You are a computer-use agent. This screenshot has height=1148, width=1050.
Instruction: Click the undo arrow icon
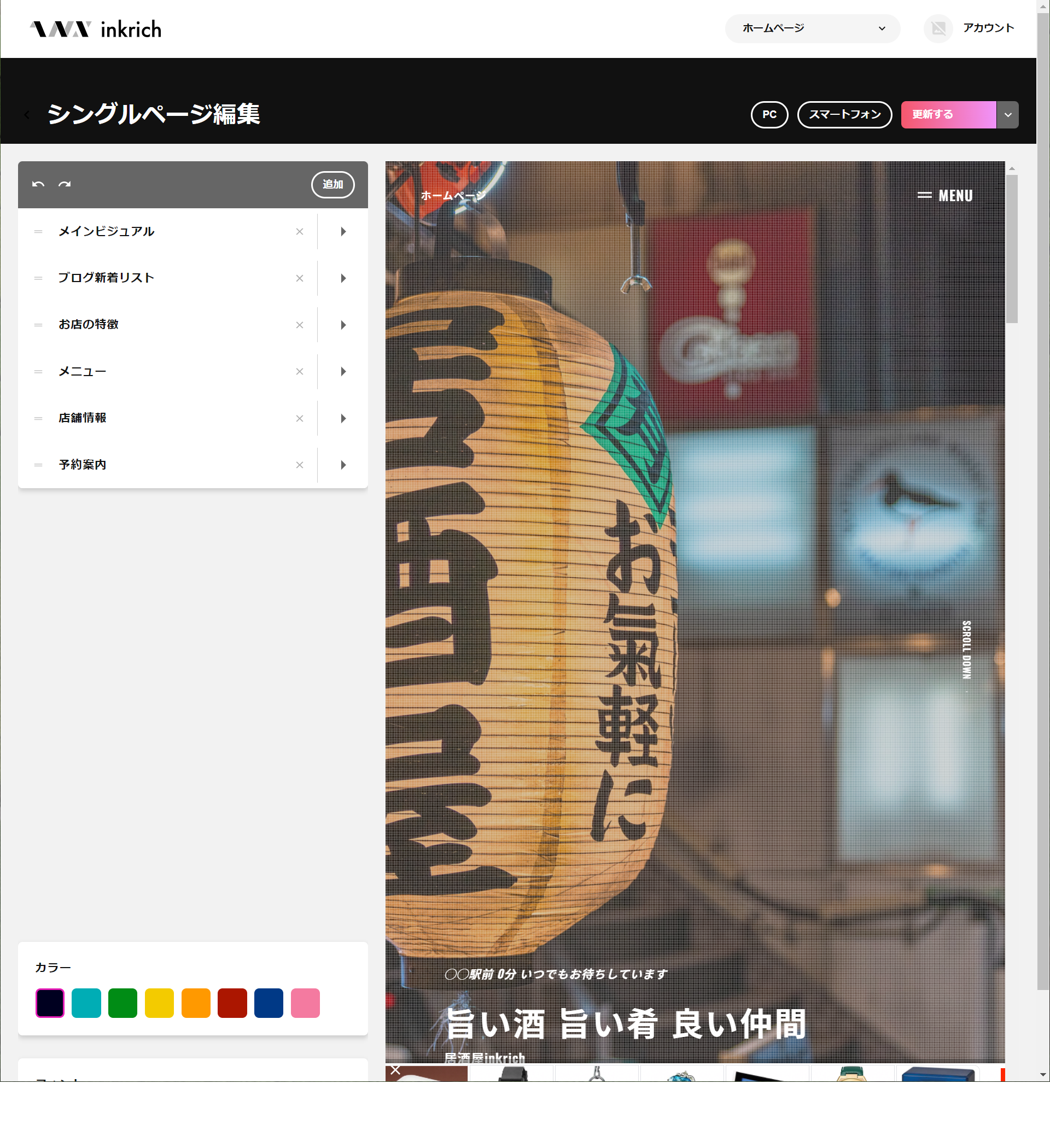[x=38, y=184]
